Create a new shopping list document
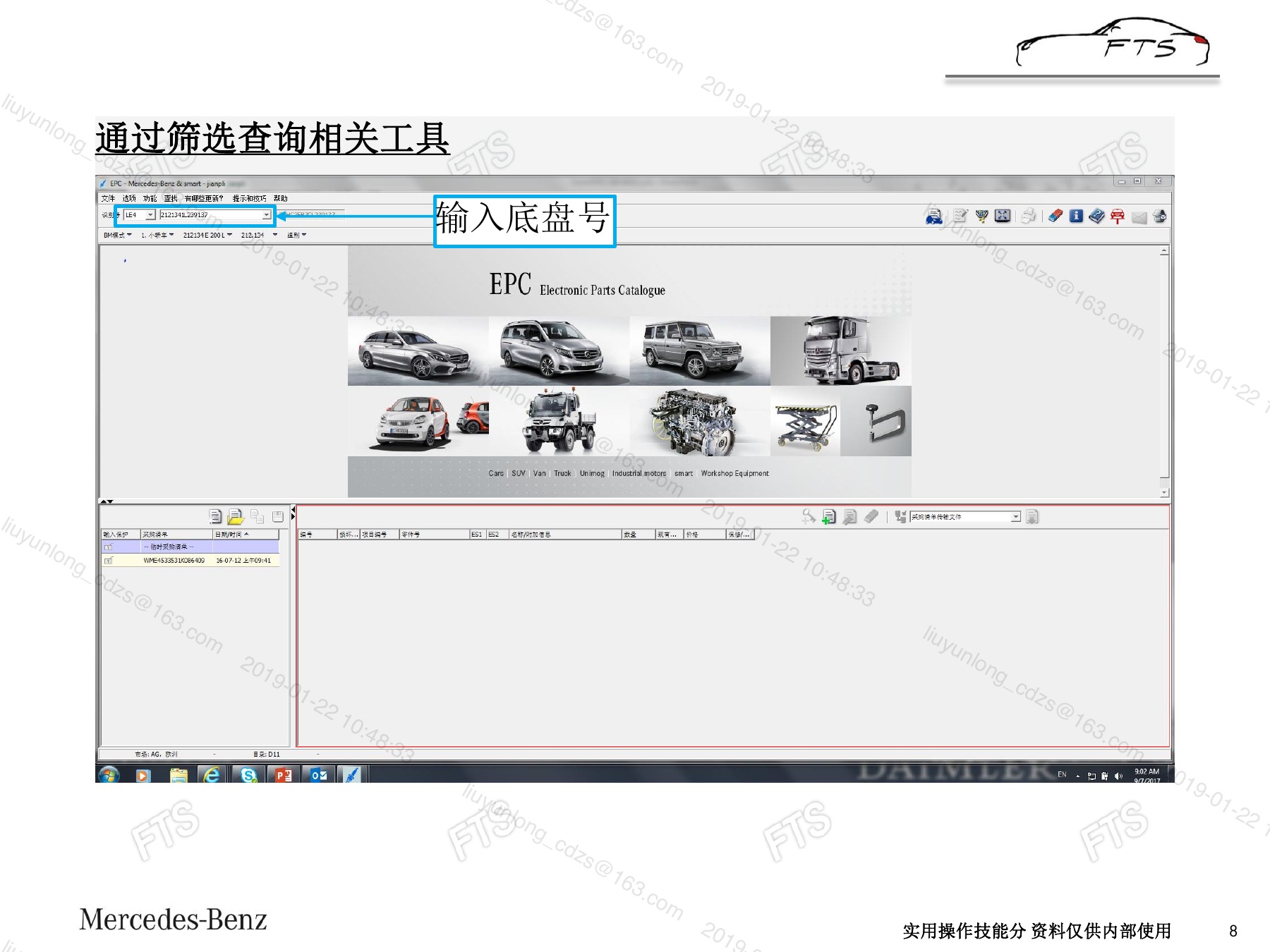The height and width of the screenshot is (952, 1270). [x=215, y=517]
